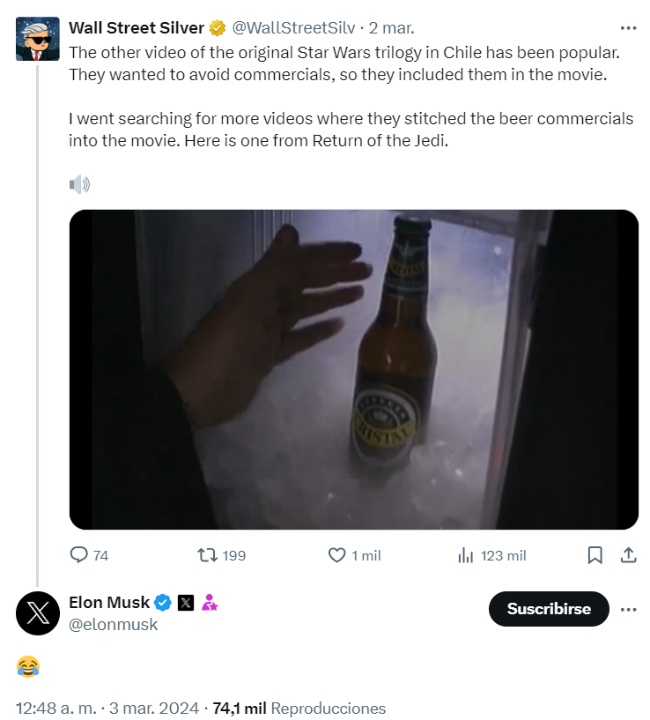The image size is (650, 720).
Task: Open more options beside Suscribirse
Action: [x=628, y=608]
